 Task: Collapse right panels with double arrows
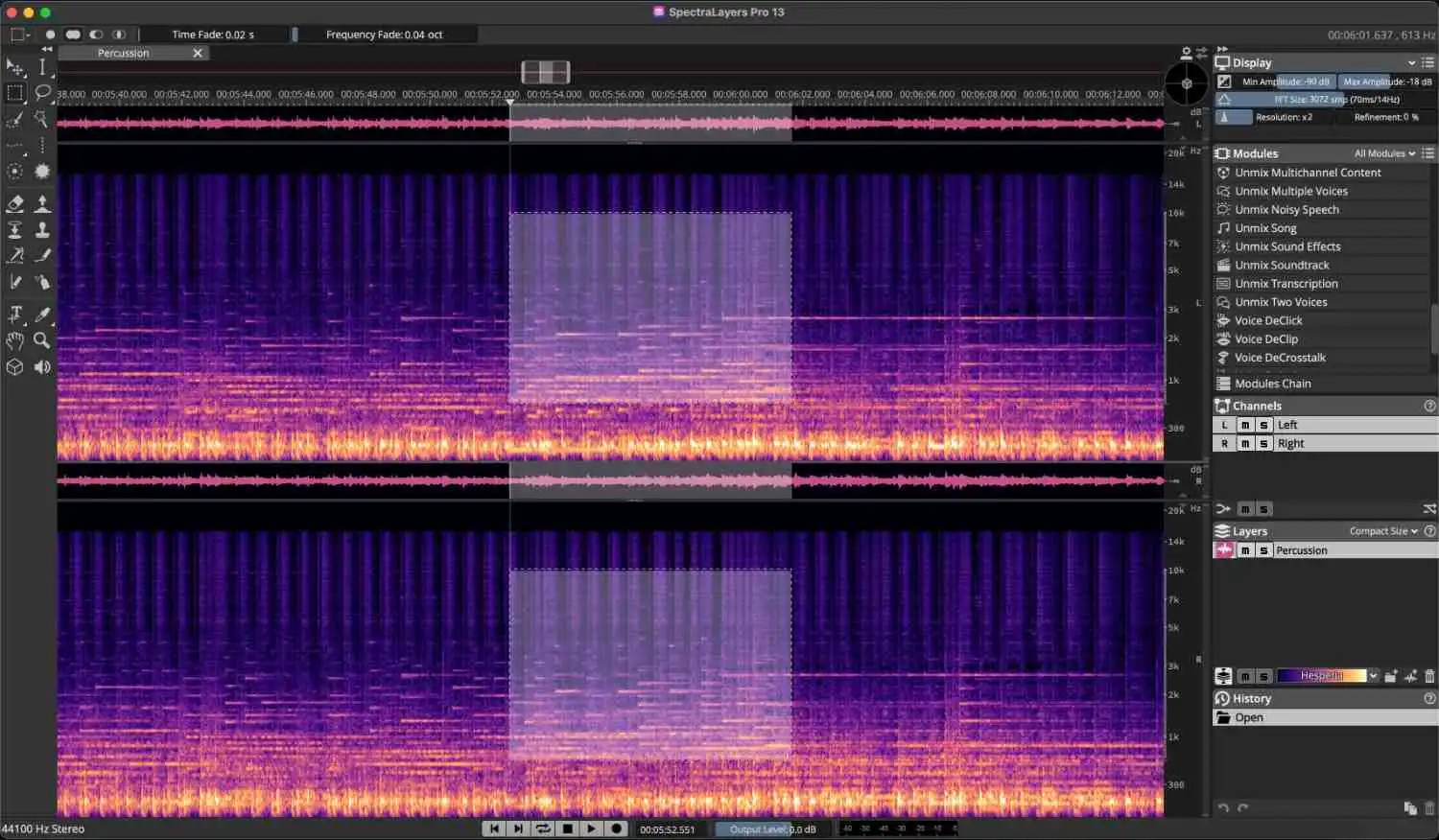(1222, 49)
